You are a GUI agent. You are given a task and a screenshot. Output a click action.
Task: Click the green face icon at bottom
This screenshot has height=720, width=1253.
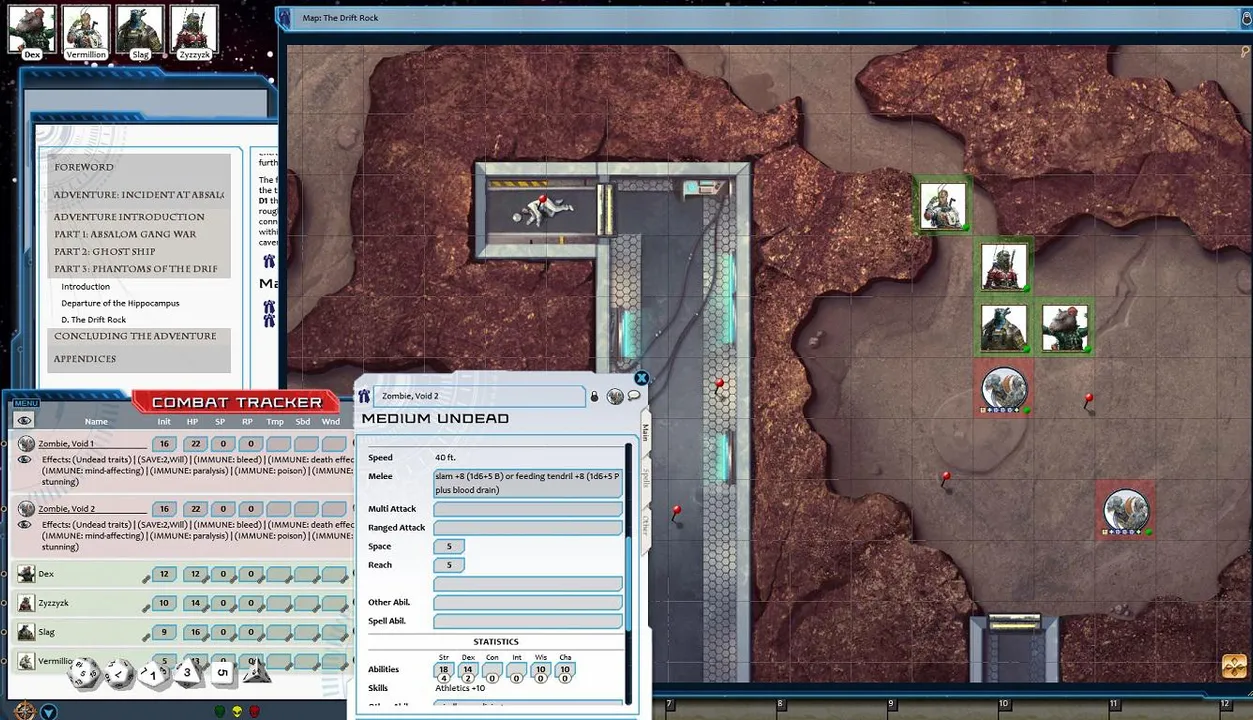[x=220, y=711]
